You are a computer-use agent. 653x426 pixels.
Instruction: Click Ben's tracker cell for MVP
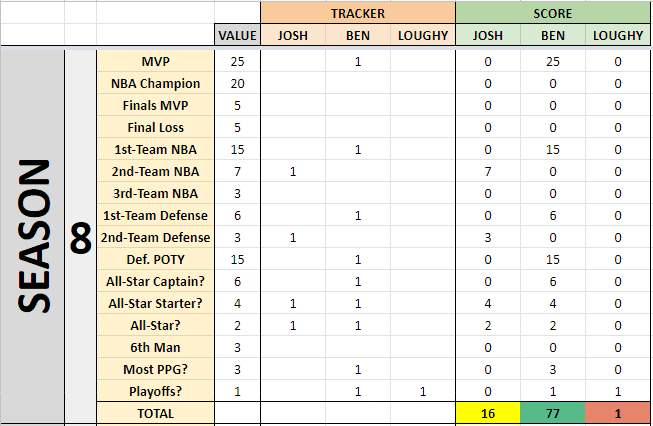click(x=358, y=61)
